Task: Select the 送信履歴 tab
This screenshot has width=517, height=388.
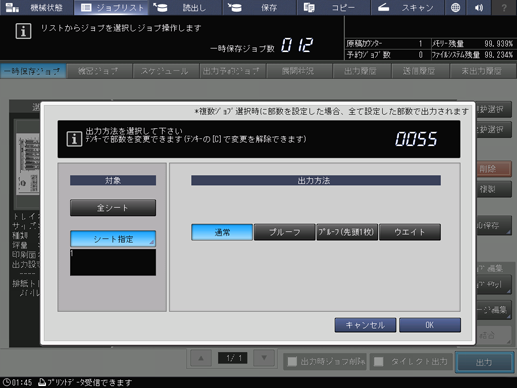Action: pos(419,71)
